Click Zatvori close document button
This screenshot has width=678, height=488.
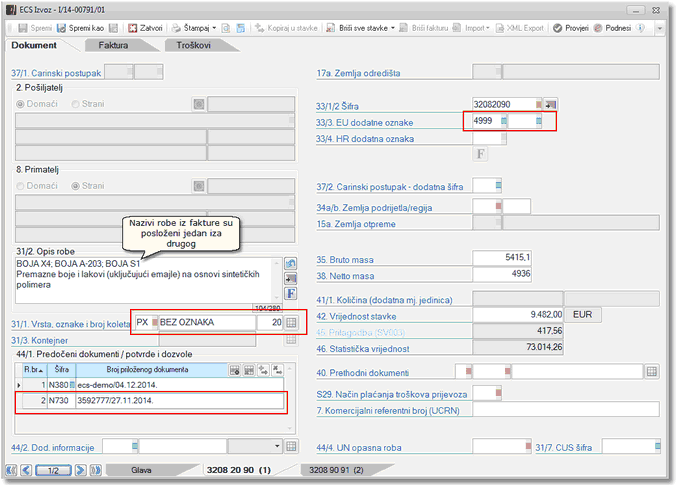[146, 28]
